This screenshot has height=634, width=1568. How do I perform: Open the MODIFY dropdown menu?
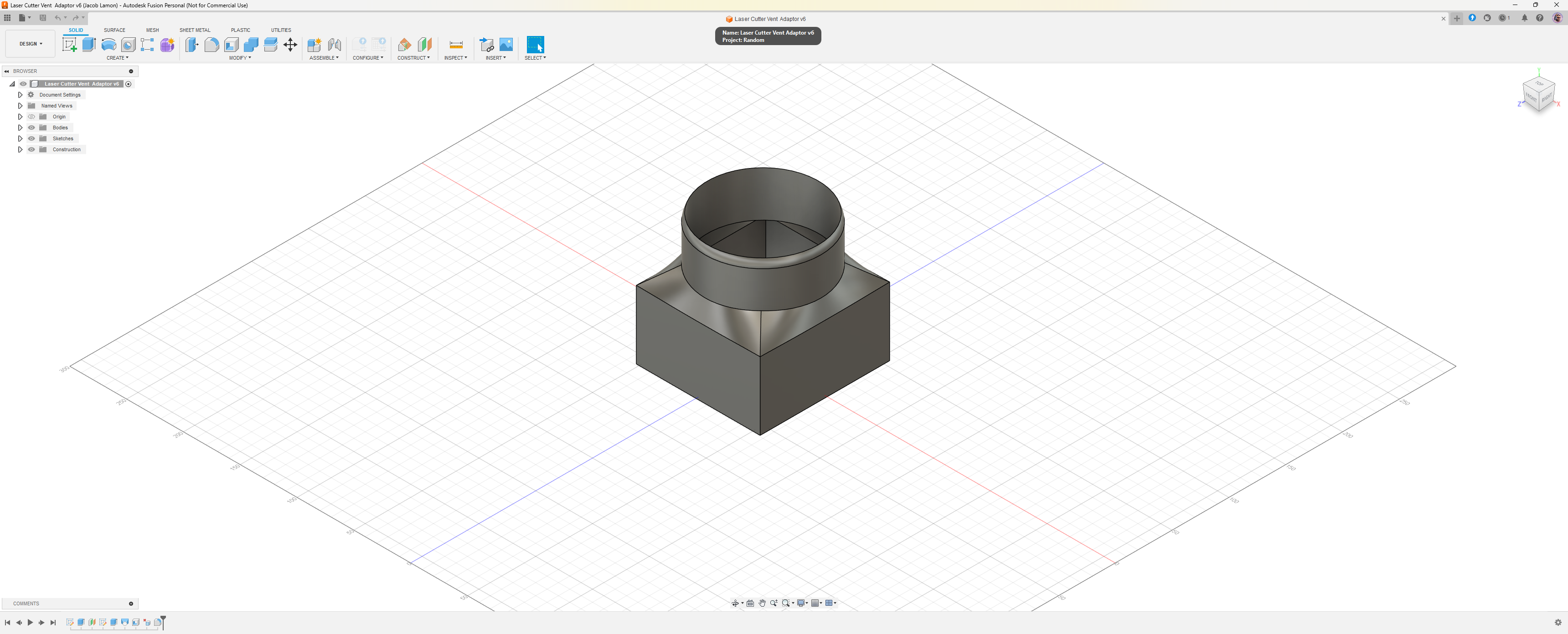point(240,58)
